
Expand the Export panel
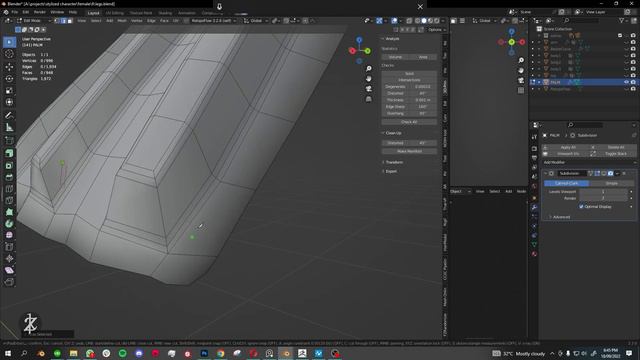390,171
